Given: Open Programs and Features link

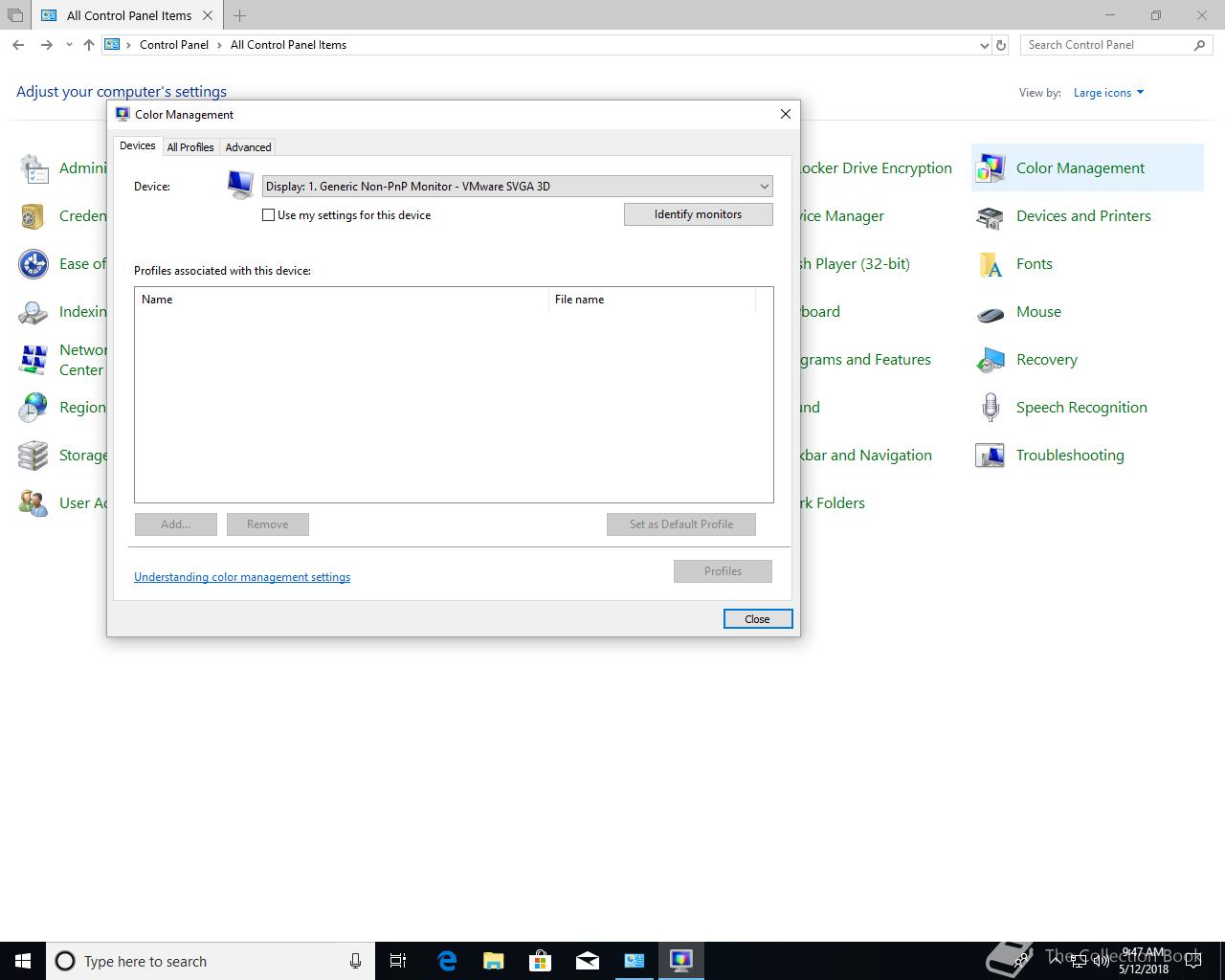Looking at the screenshot, I should (865, 360).
